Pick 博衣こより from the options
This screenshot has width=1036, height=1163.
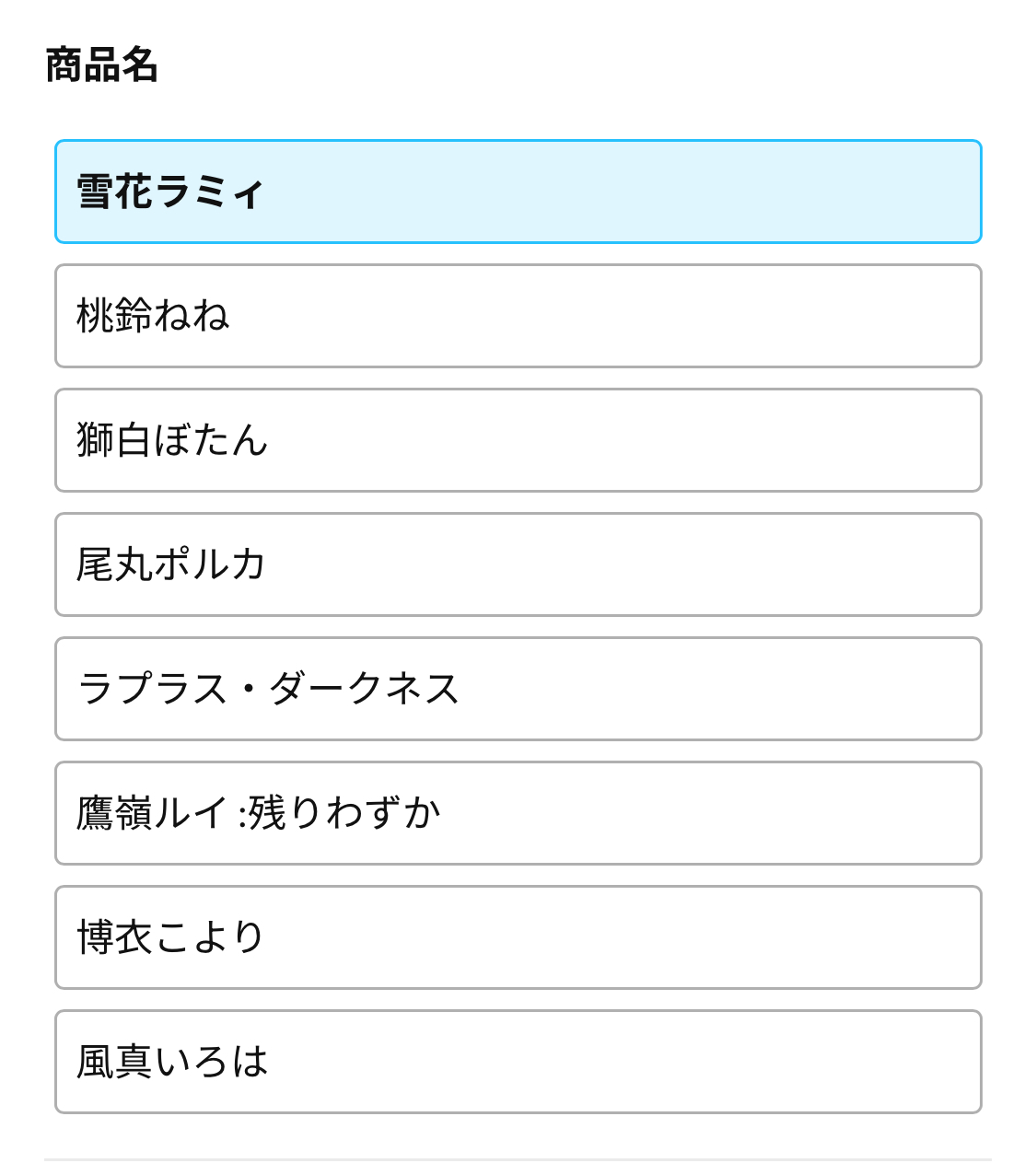(518, 937)
